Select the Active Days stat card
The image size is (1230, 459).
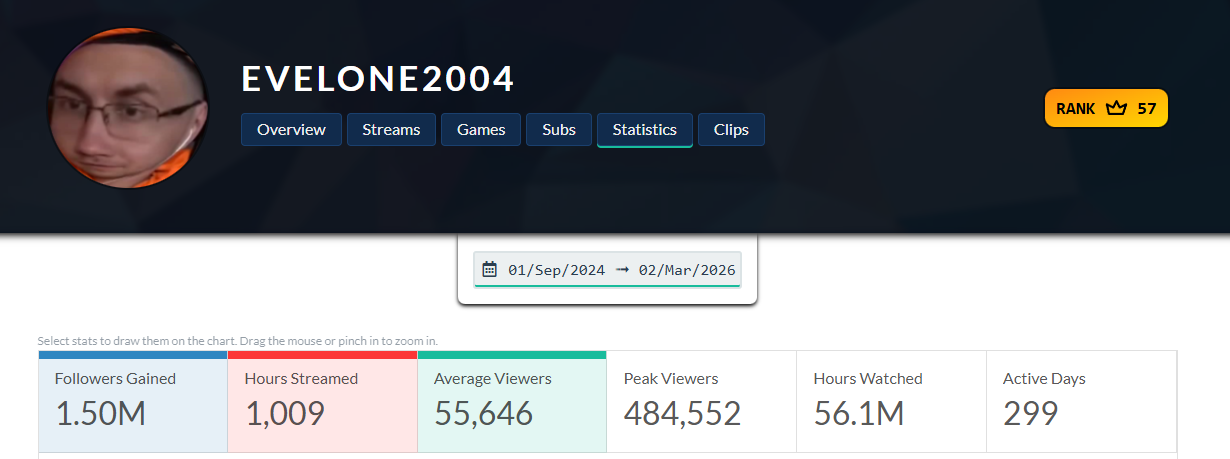click(x=1081, y=402)
